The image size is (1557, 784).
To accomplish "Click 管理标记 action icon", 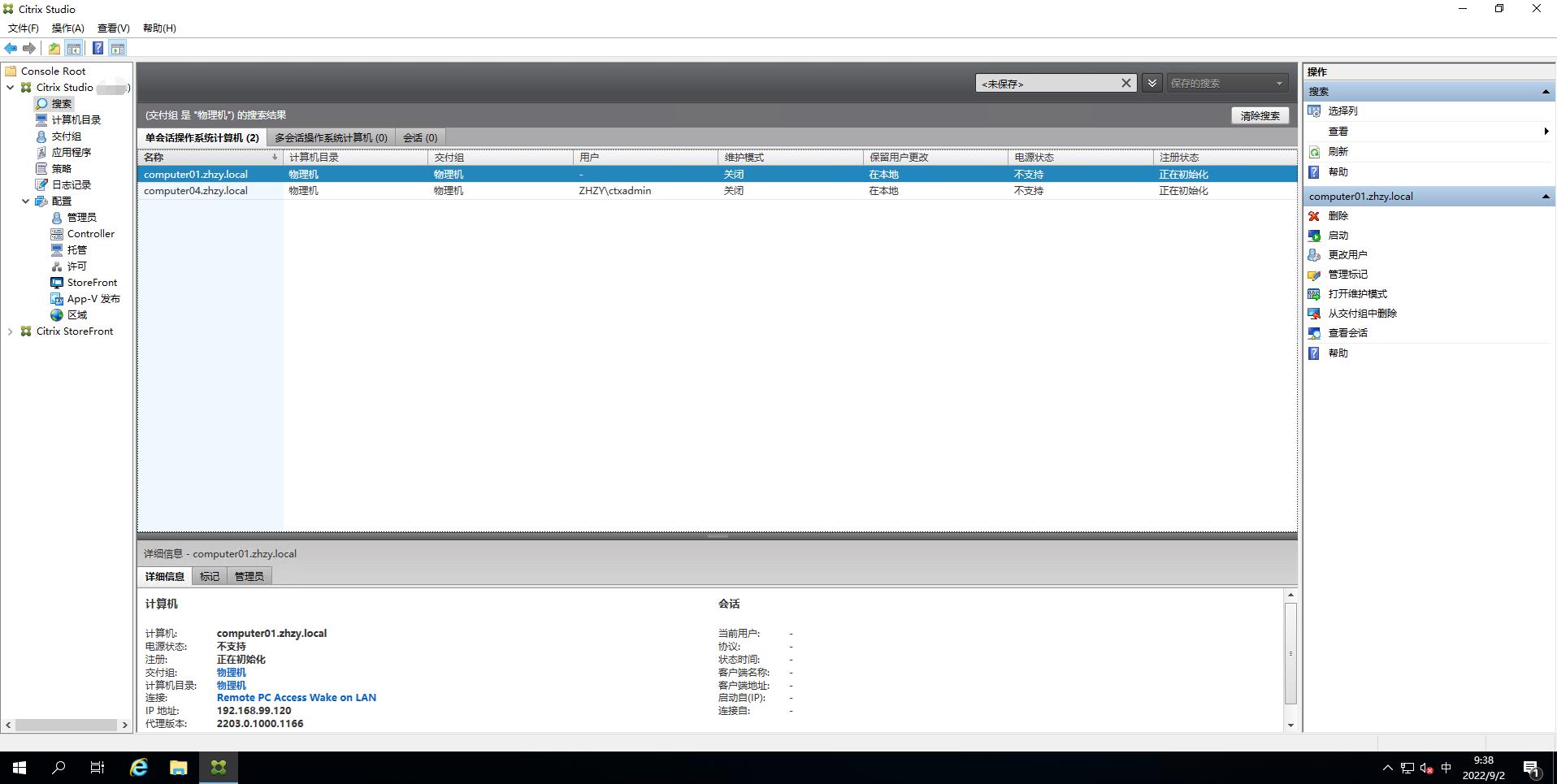I will pos(1314,274).
